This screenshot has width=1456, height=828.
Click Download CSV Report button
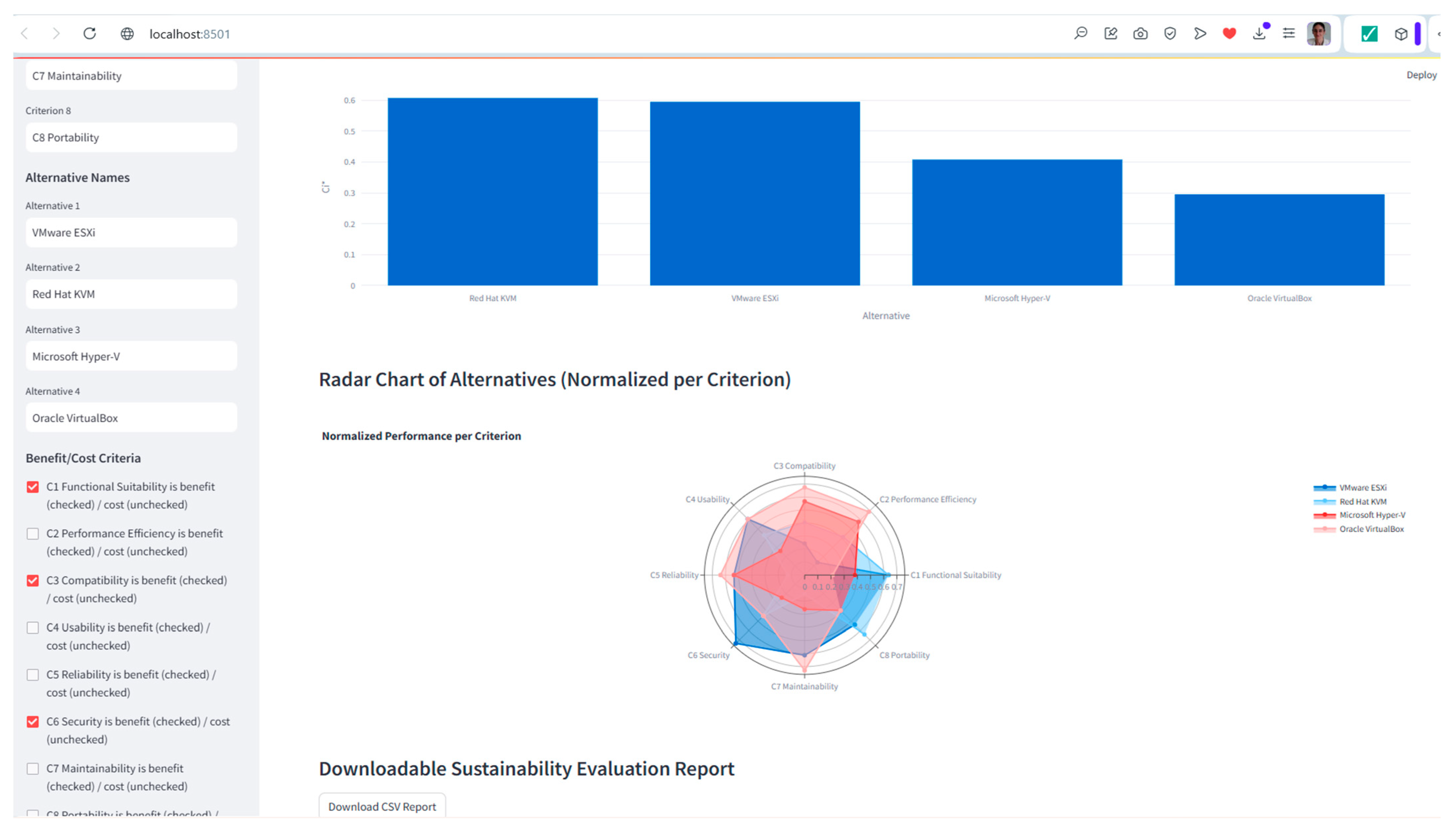(x=382, y=806)
